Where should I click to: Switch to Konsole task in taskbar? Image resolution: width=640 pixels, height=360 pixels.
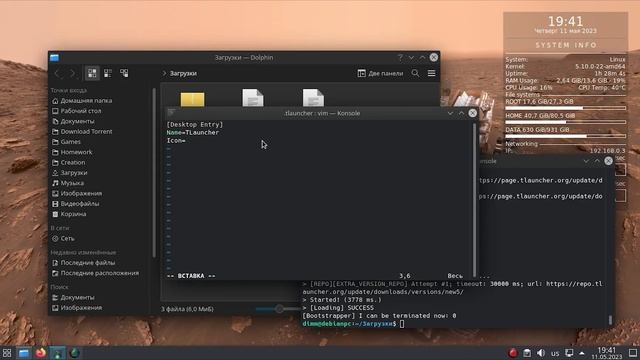tap(57, 353)
